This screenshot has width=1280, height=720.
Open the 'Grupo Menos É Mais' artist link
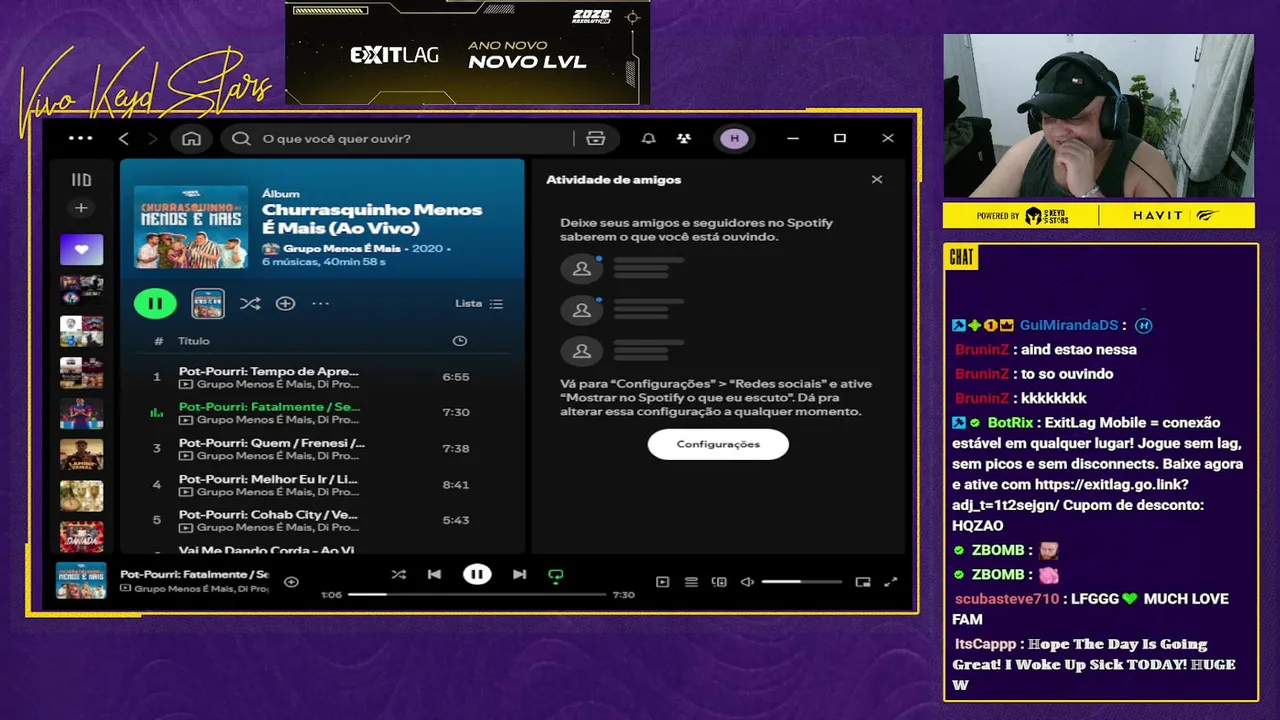click(341, 248)
